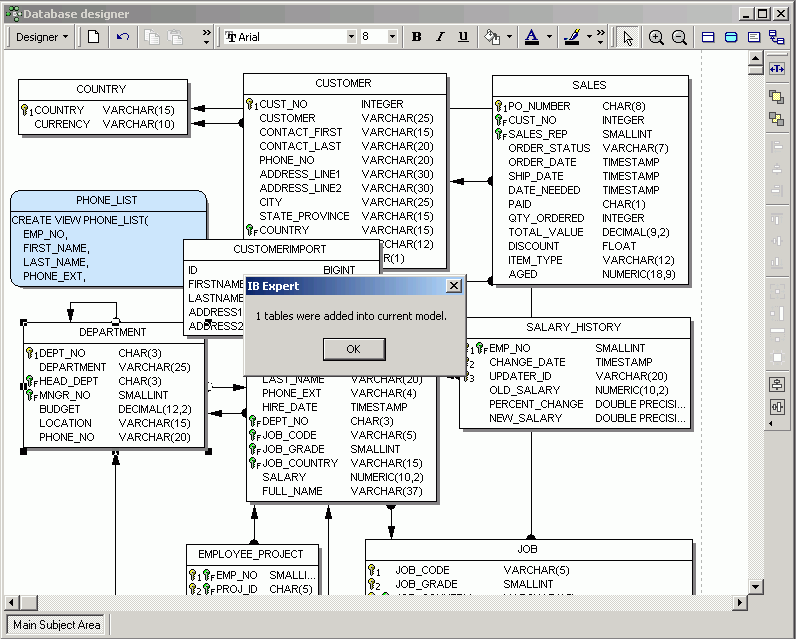Click the TOTAL_VALUE field in SALES
This screenshot has height=639, width=796.
coord(546,232)
